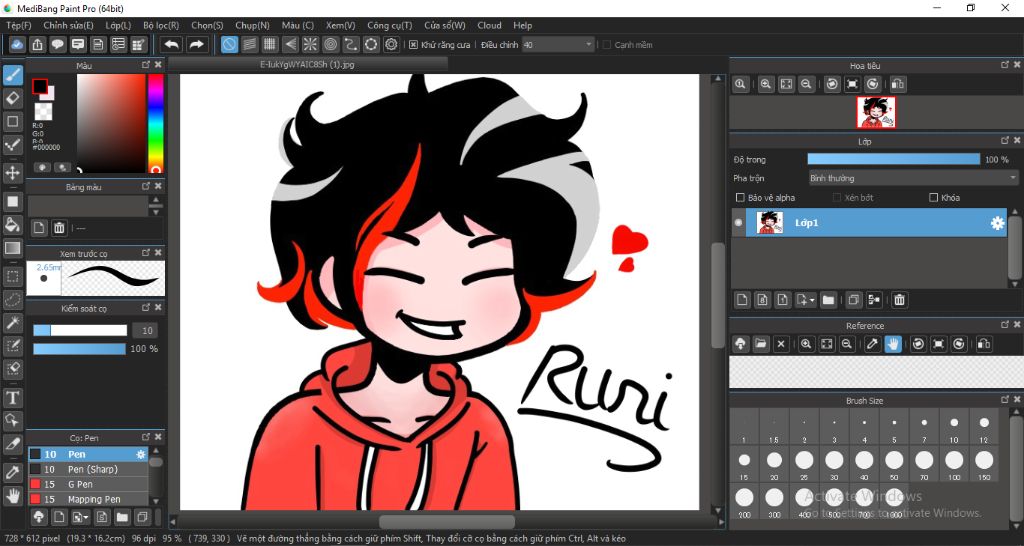Open a reference image with folder icon
This screenshot has height=546, width=1024.
761,344
